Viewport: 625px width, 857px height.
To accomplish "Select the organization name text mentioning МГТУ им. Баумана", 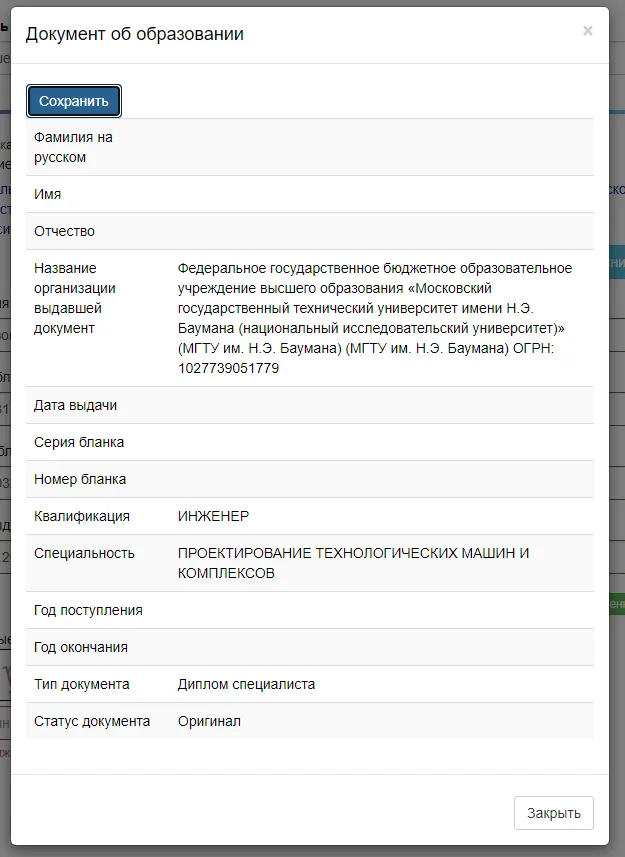I will 375,318.
